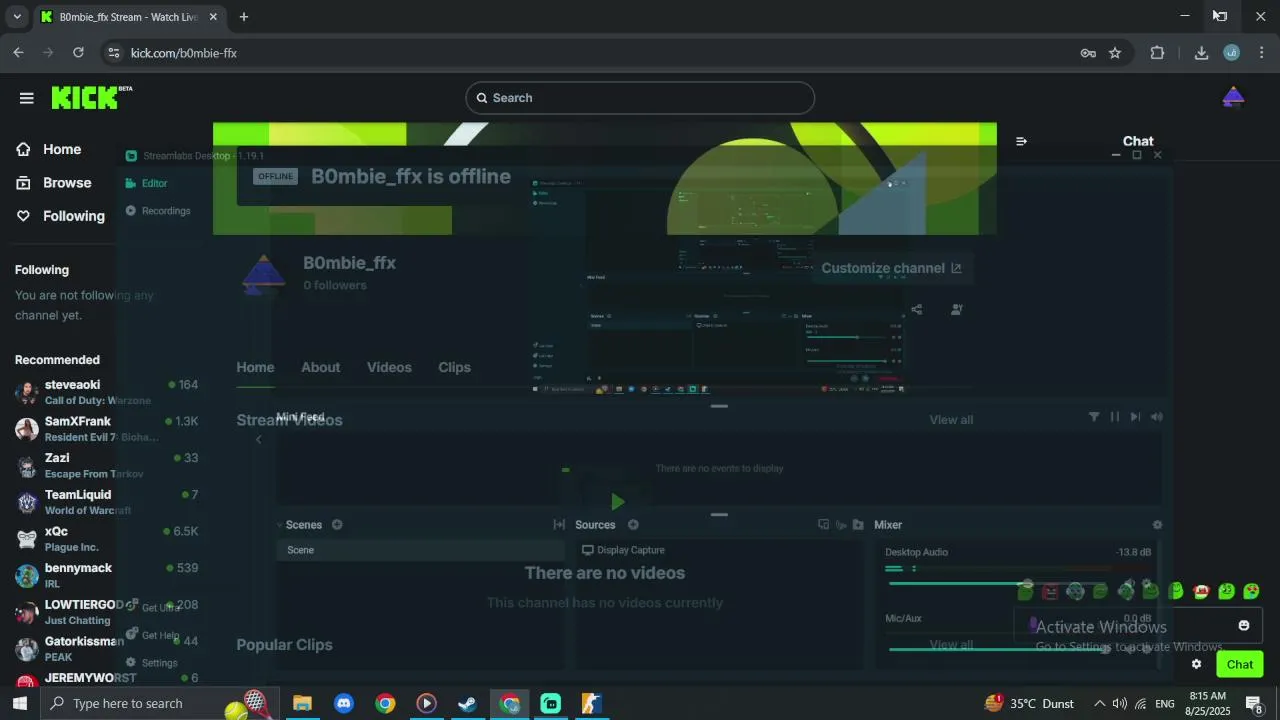Open Chrome extensions puzzle icon
The image size is (1280, 720).
[1157, 53]
